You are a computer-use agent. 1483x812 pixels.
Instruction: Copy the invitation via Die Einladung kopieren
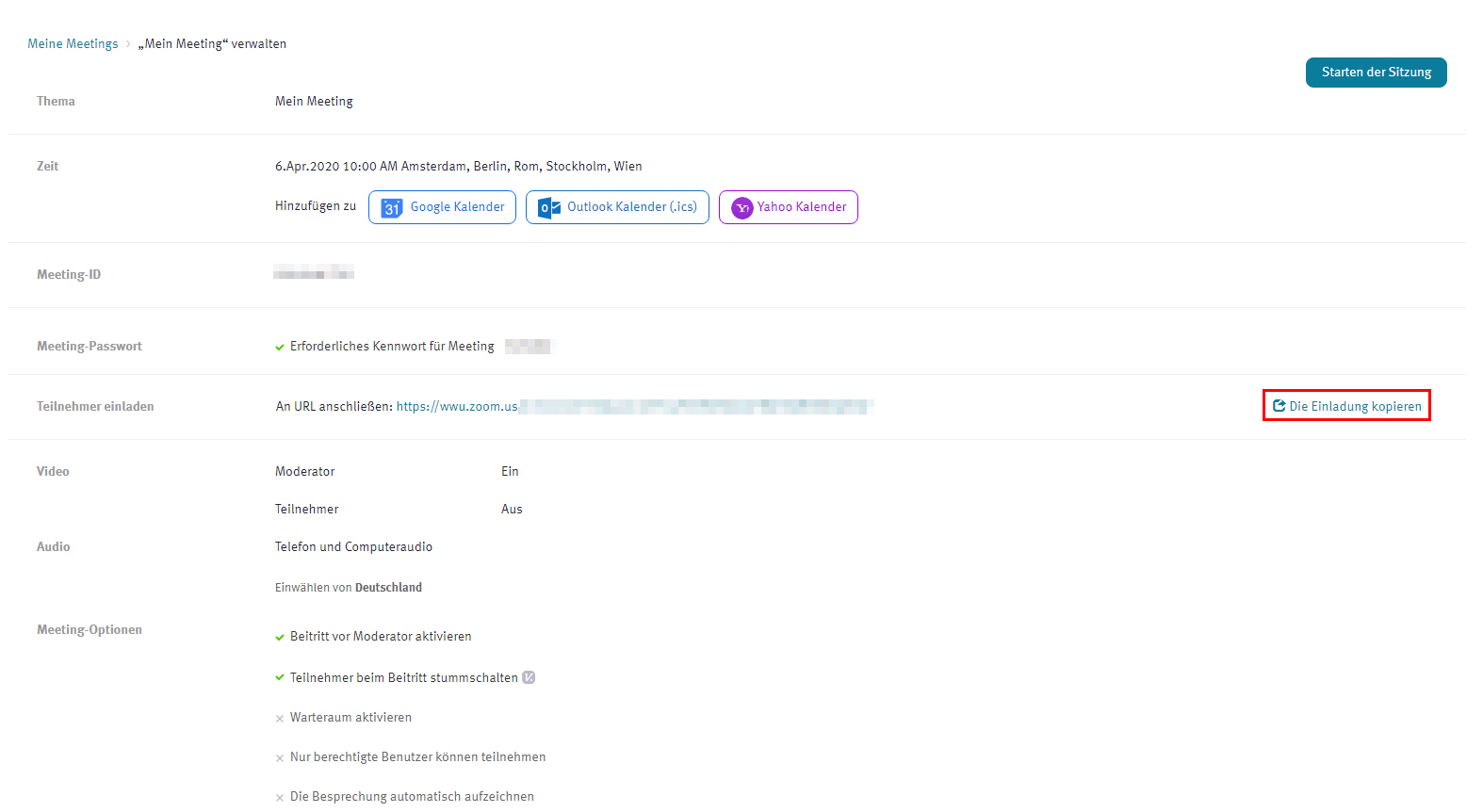pyautogui.click(x=1347, y=406)
